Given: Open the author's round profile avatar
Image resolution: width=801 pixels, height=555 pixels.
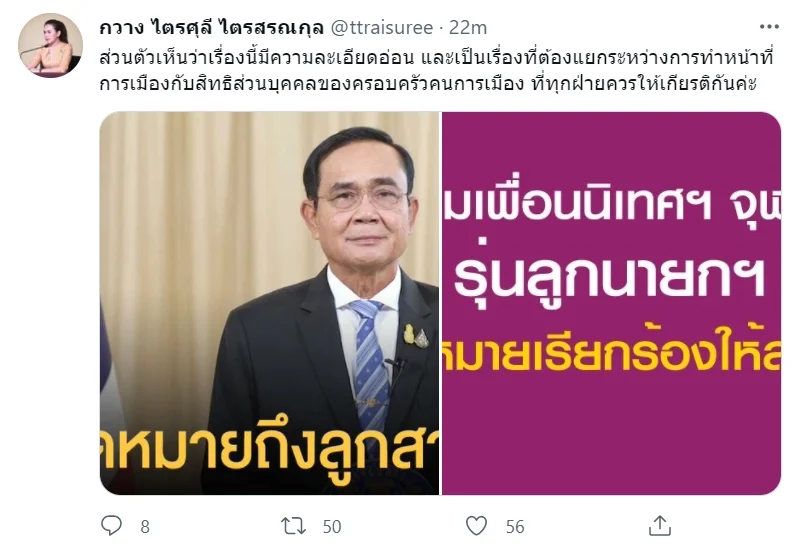Looking at the screenshot, I should 50,45.
